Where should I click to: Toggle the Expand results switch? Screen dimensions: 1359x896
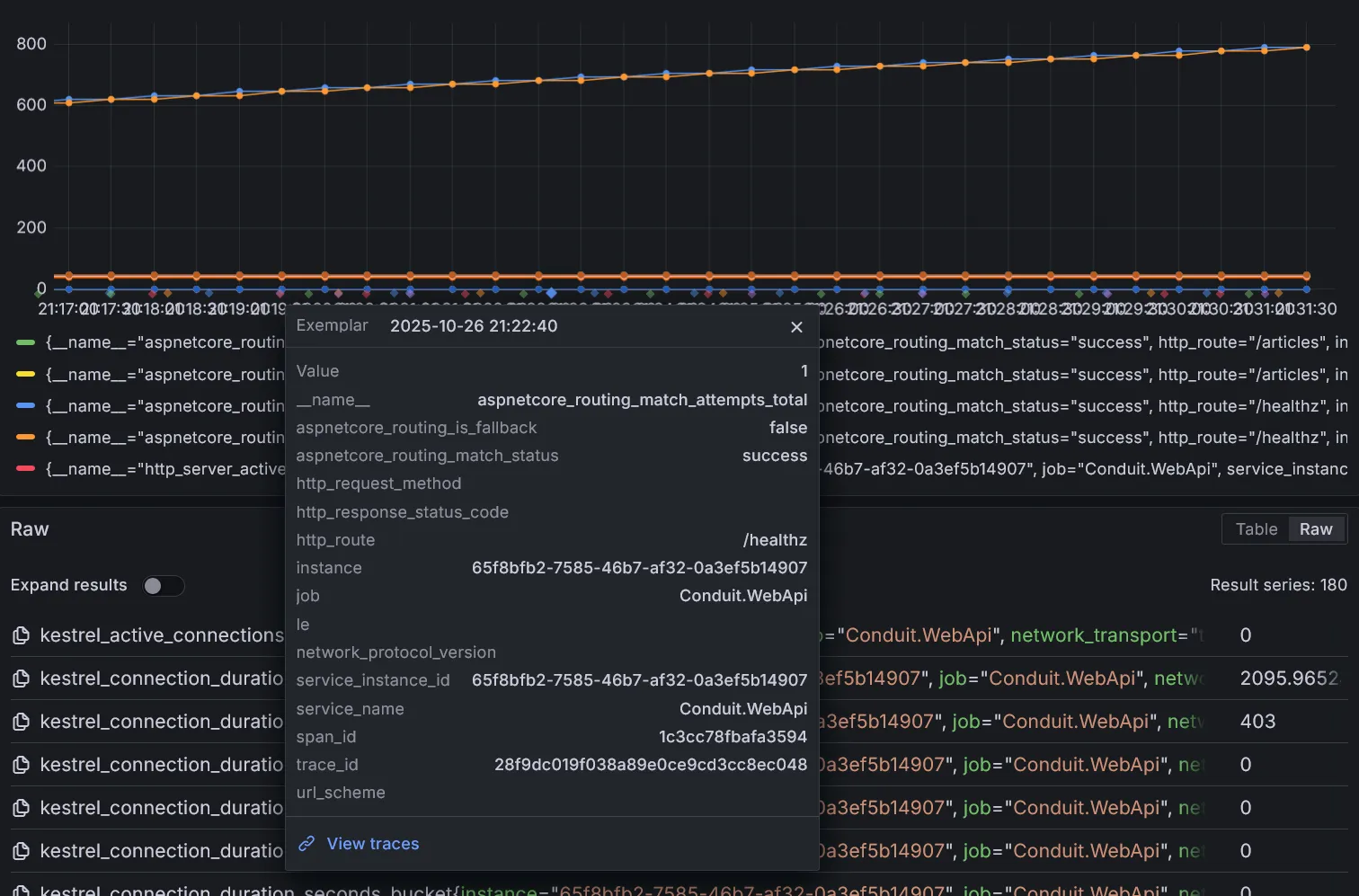point(163,586)
